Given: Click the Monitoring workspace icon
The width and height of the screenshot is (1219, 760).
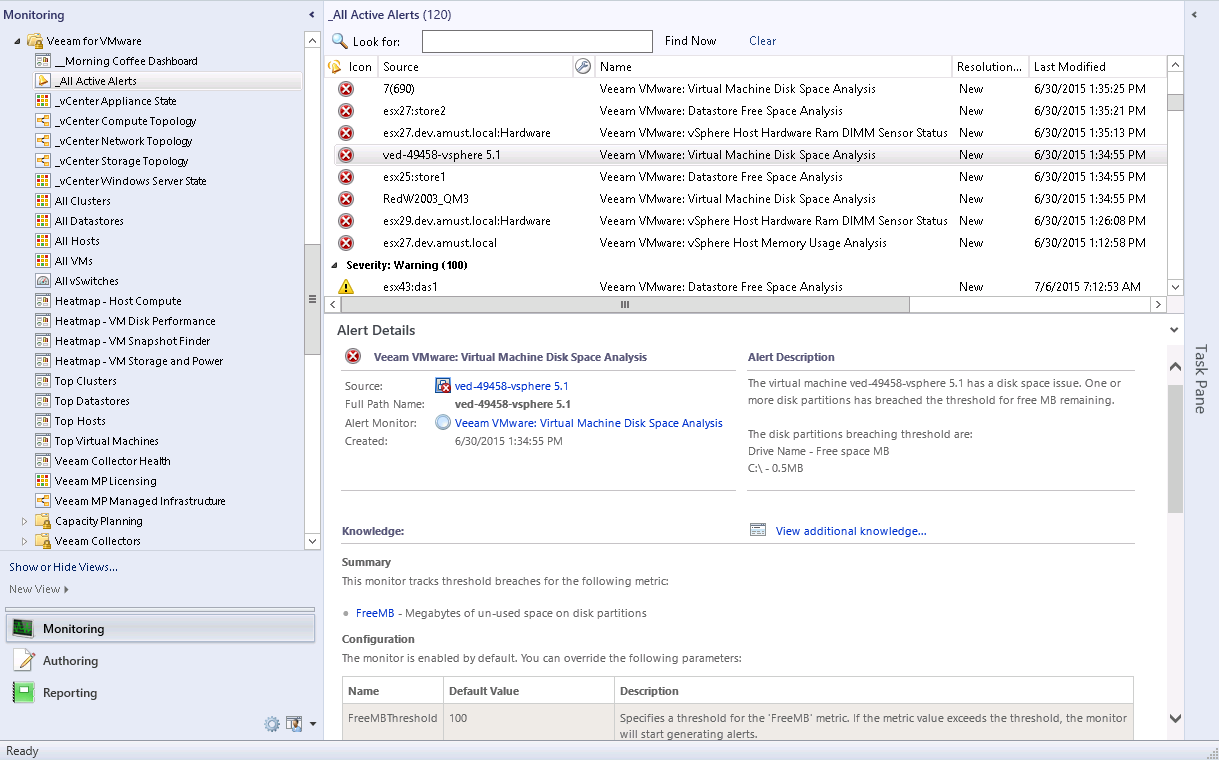Looking at the screenshot, I should click(x=23, y=629).
